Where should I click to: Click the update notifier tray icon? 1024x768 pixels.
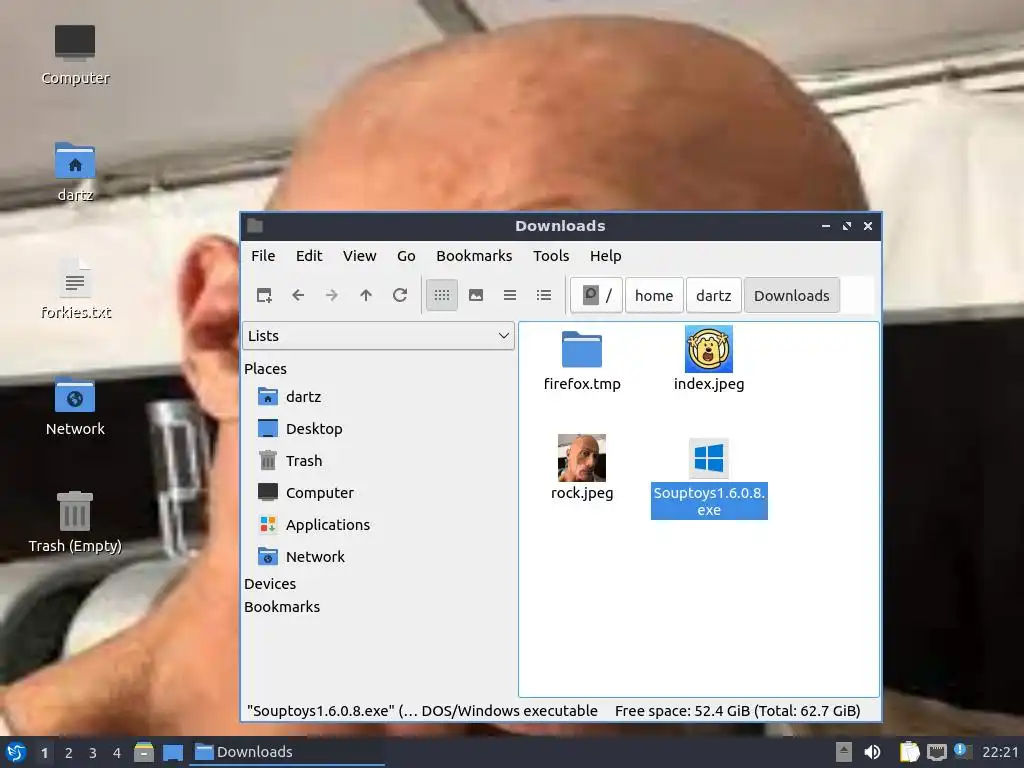tap(963, 751)
